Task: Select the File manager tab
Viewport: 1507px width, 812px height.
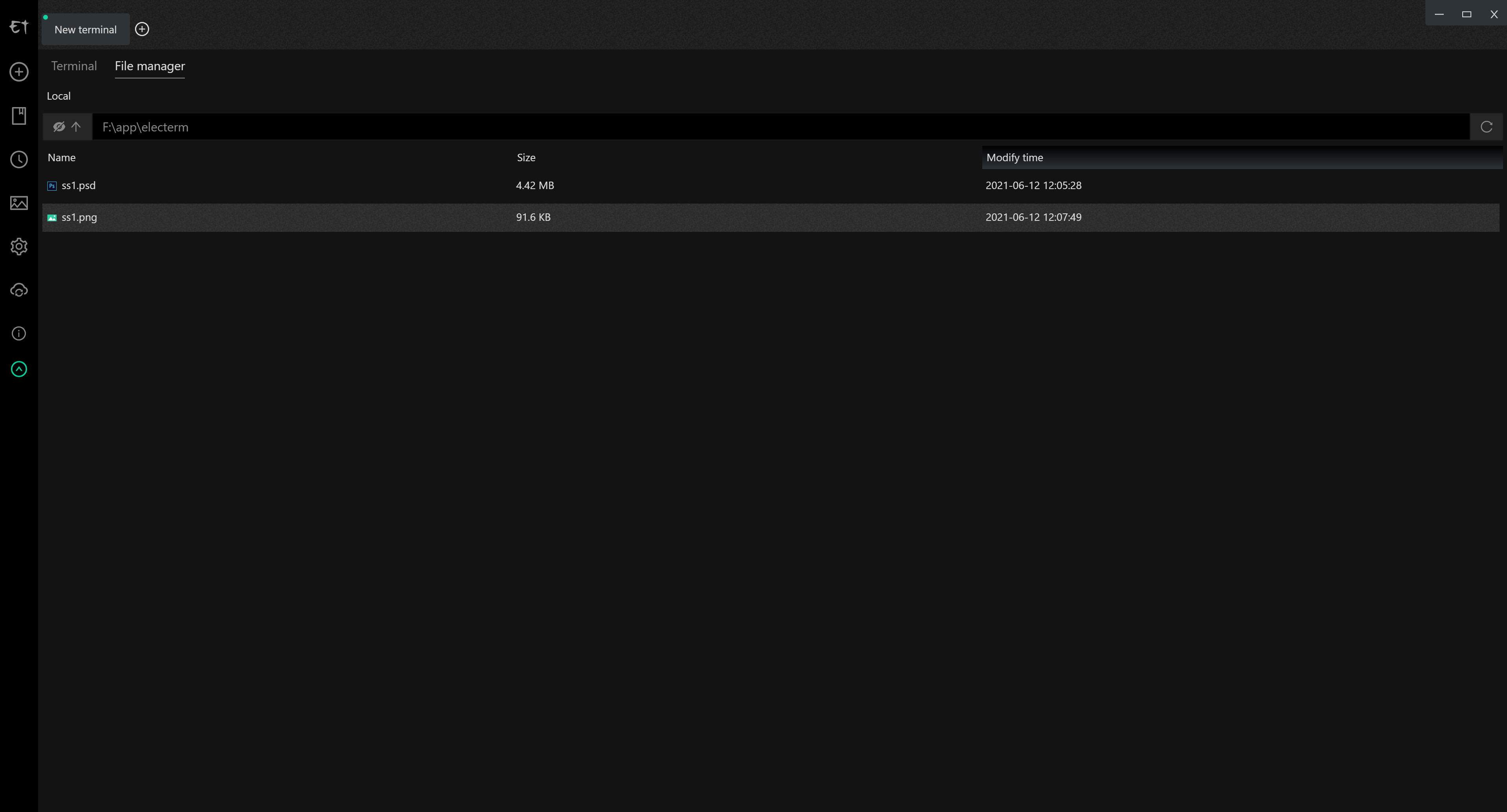Action: pyautogui.click(x=150, y=66)
